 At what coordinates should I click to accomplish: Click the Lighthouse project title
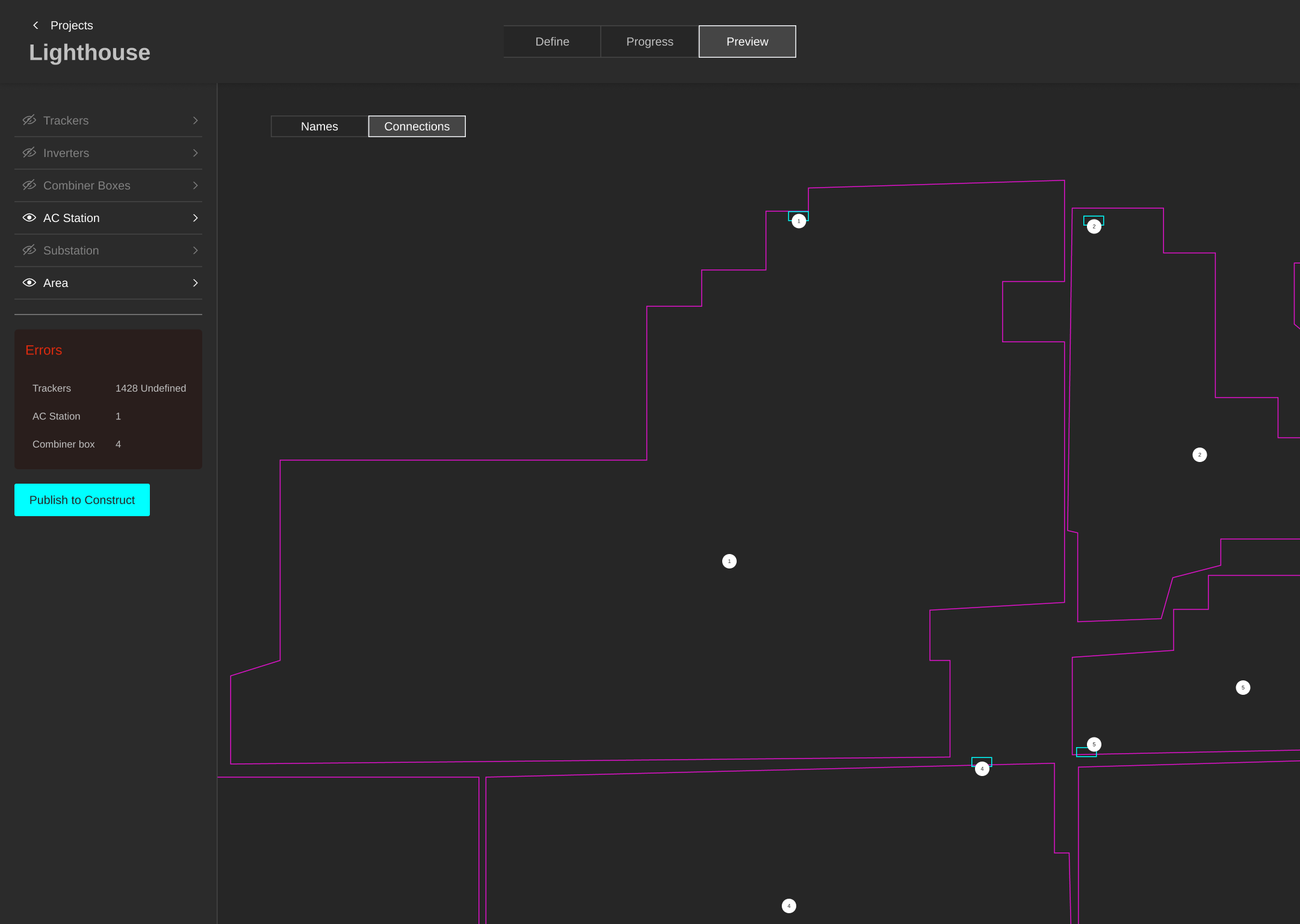[x=90, y=52]
